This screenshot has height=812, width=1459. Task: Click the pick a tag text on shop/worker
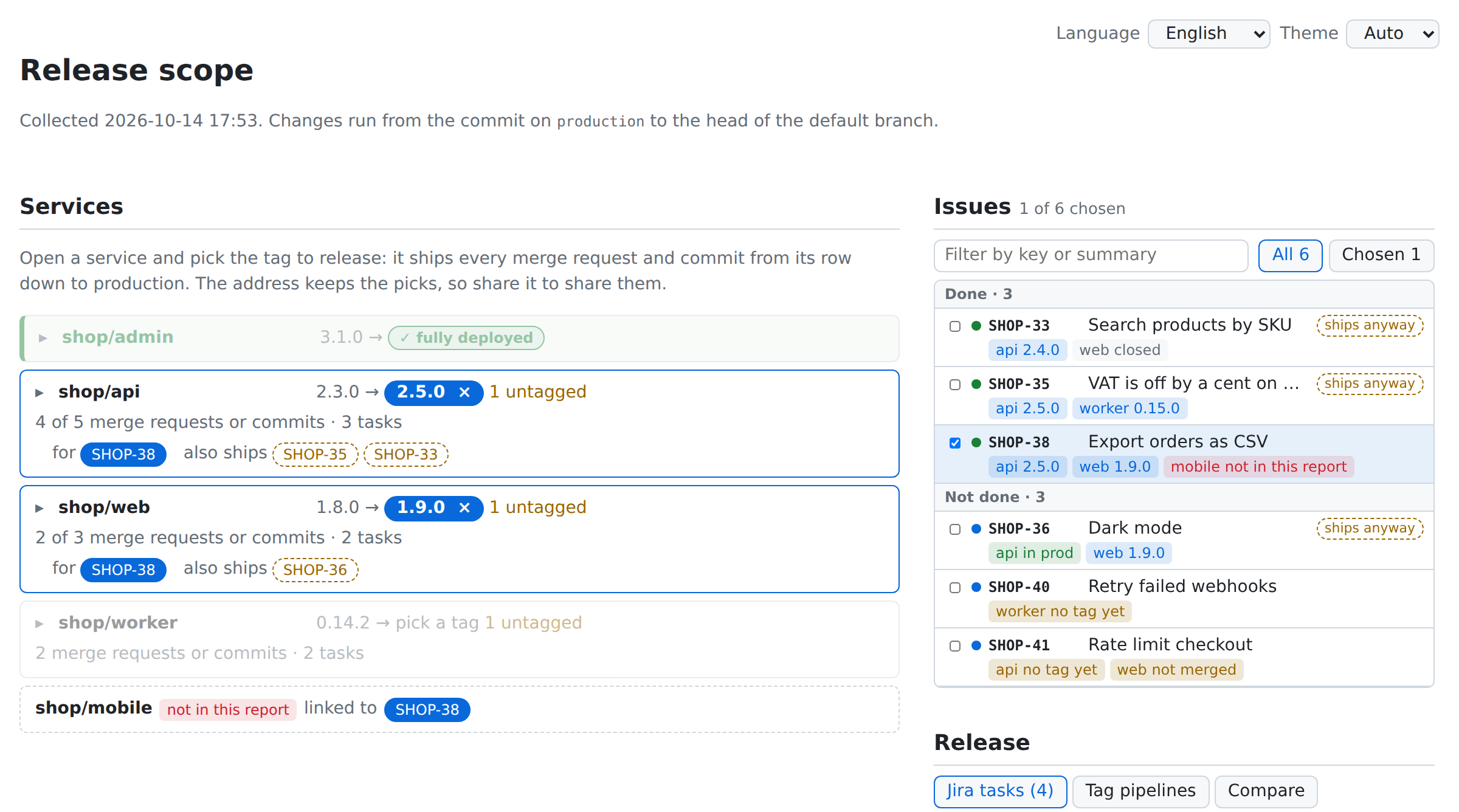[437, 623]
